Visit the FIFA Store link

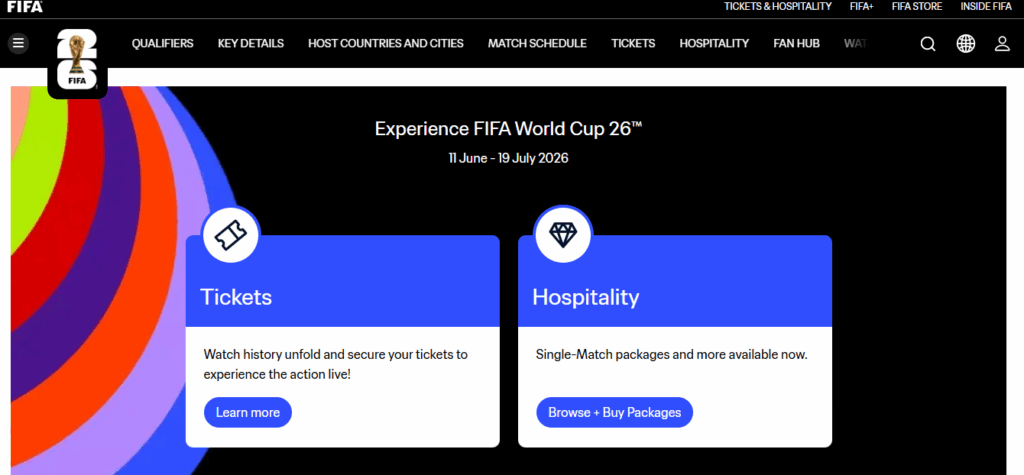918,6
